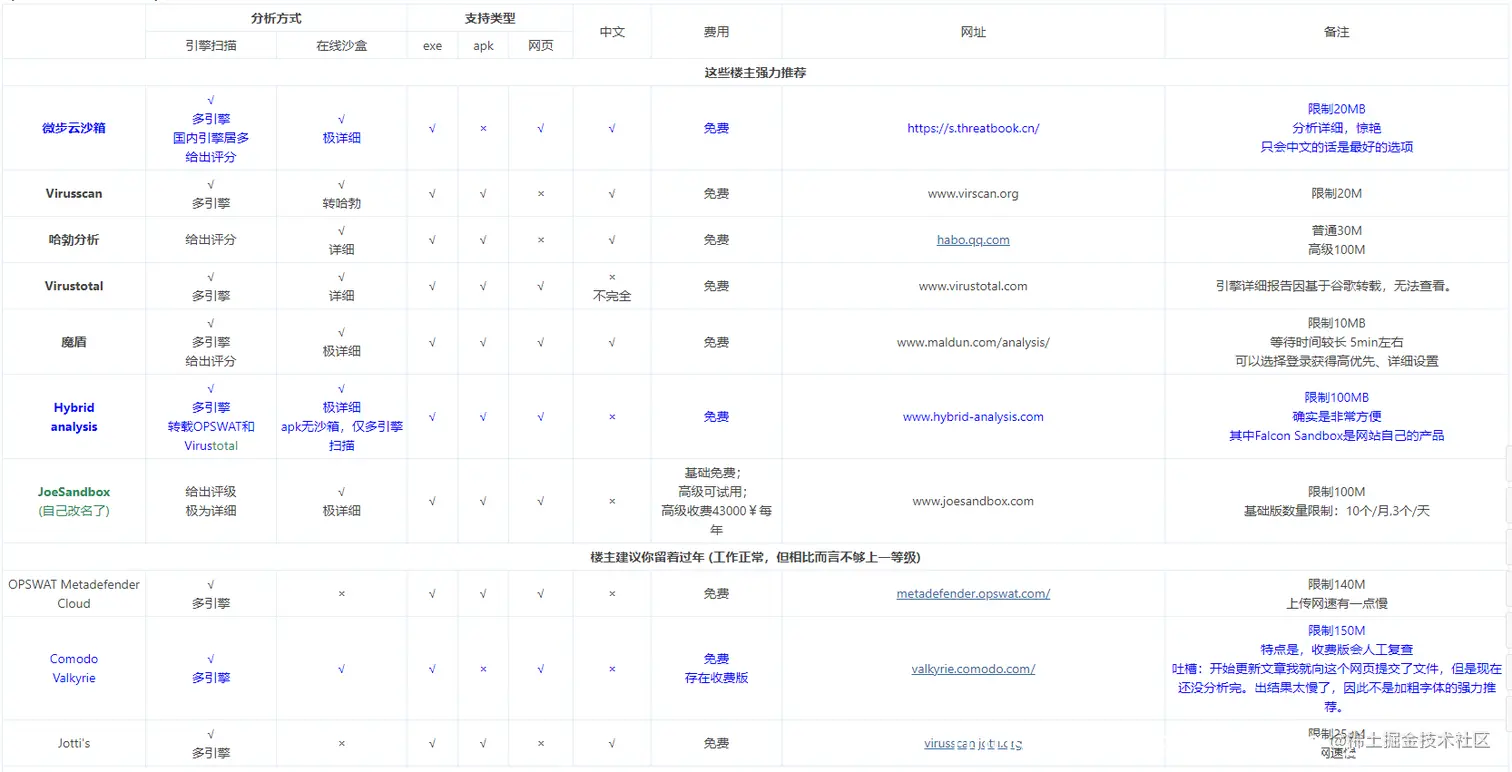Click the 极为详细 engine cell for JoeSandbox
The height and width of the screenshot is (772, 1512).
tap(211, 511)
